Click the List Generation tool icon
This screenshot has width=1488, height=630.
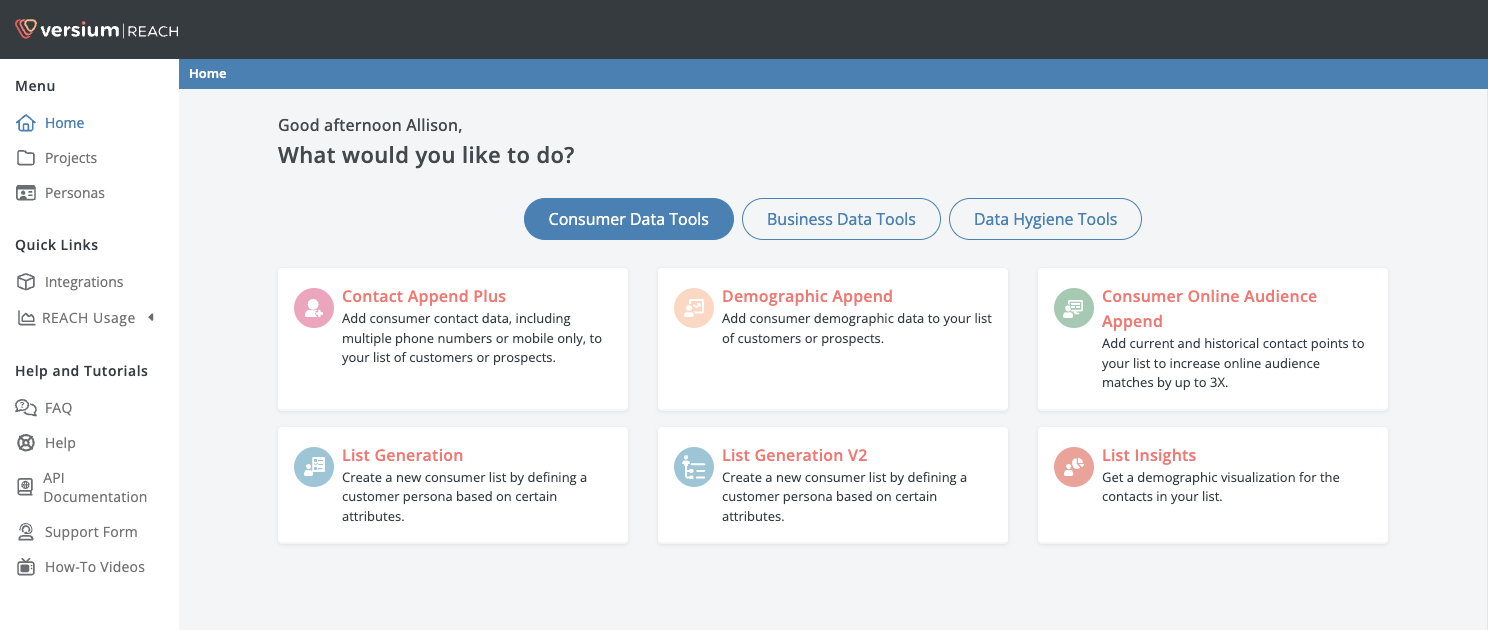point(313,467)
